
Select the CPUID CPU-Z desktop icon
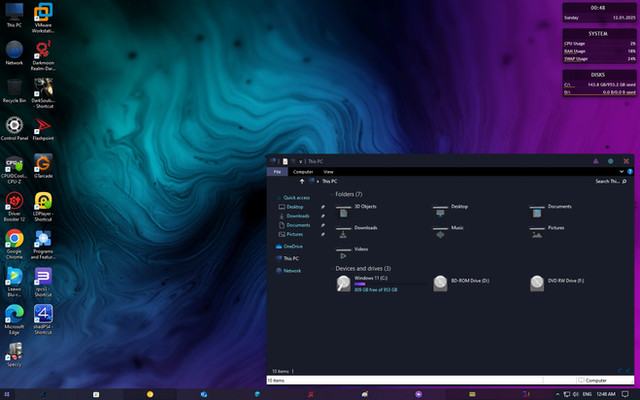tap(14, 169)
